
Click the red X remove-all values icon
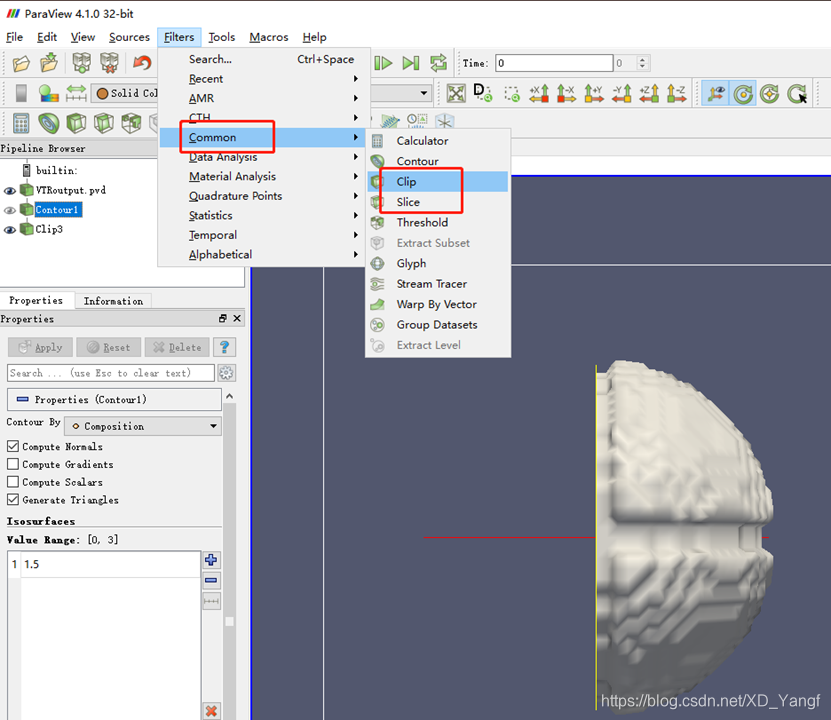[x=211, y=710]
